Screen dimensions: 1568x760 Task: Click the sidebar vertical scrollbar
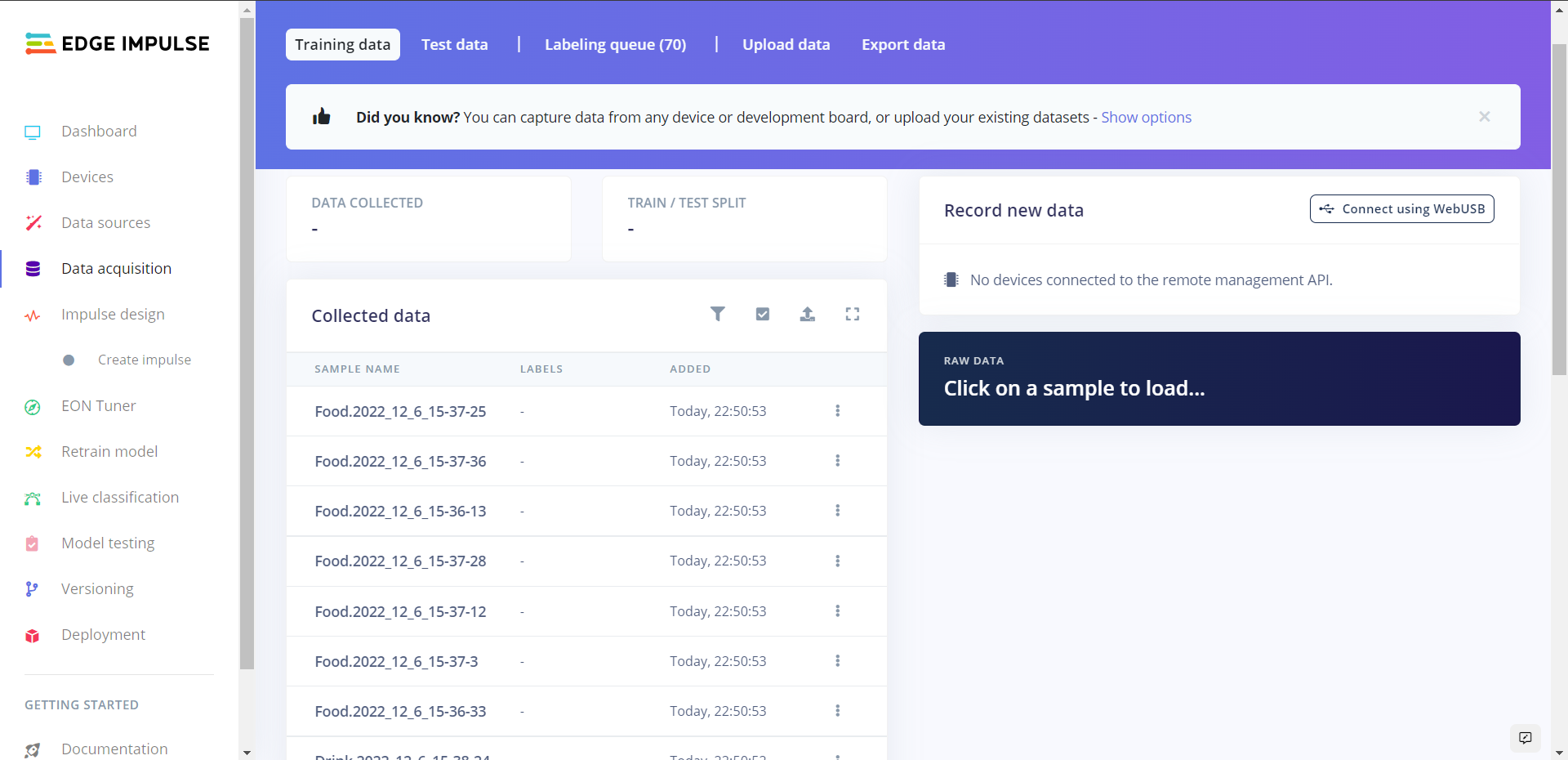(247, 343)
